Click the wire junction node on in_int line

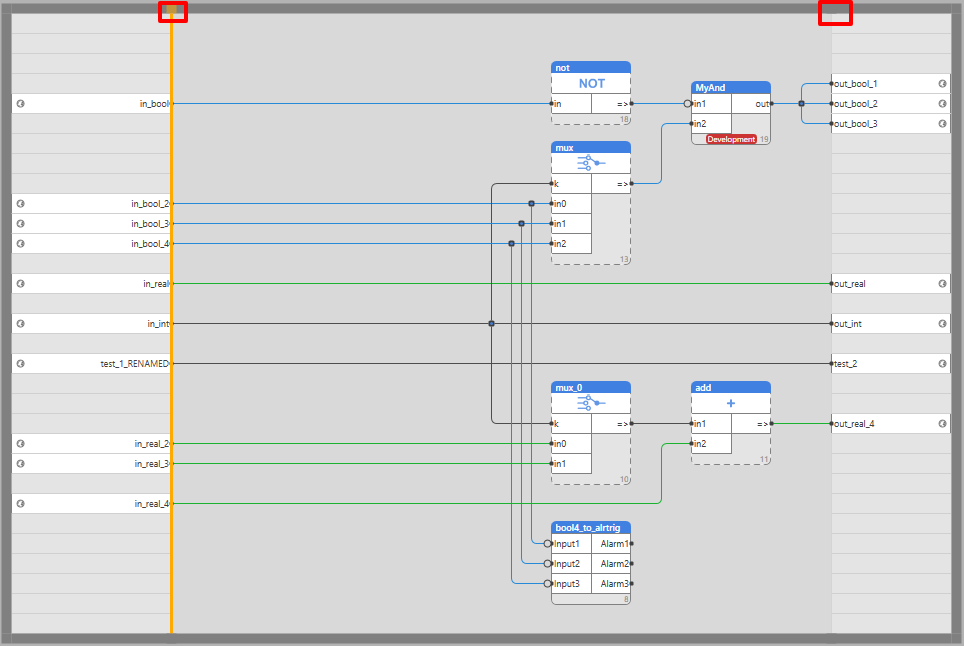click(x=491, y=324)
